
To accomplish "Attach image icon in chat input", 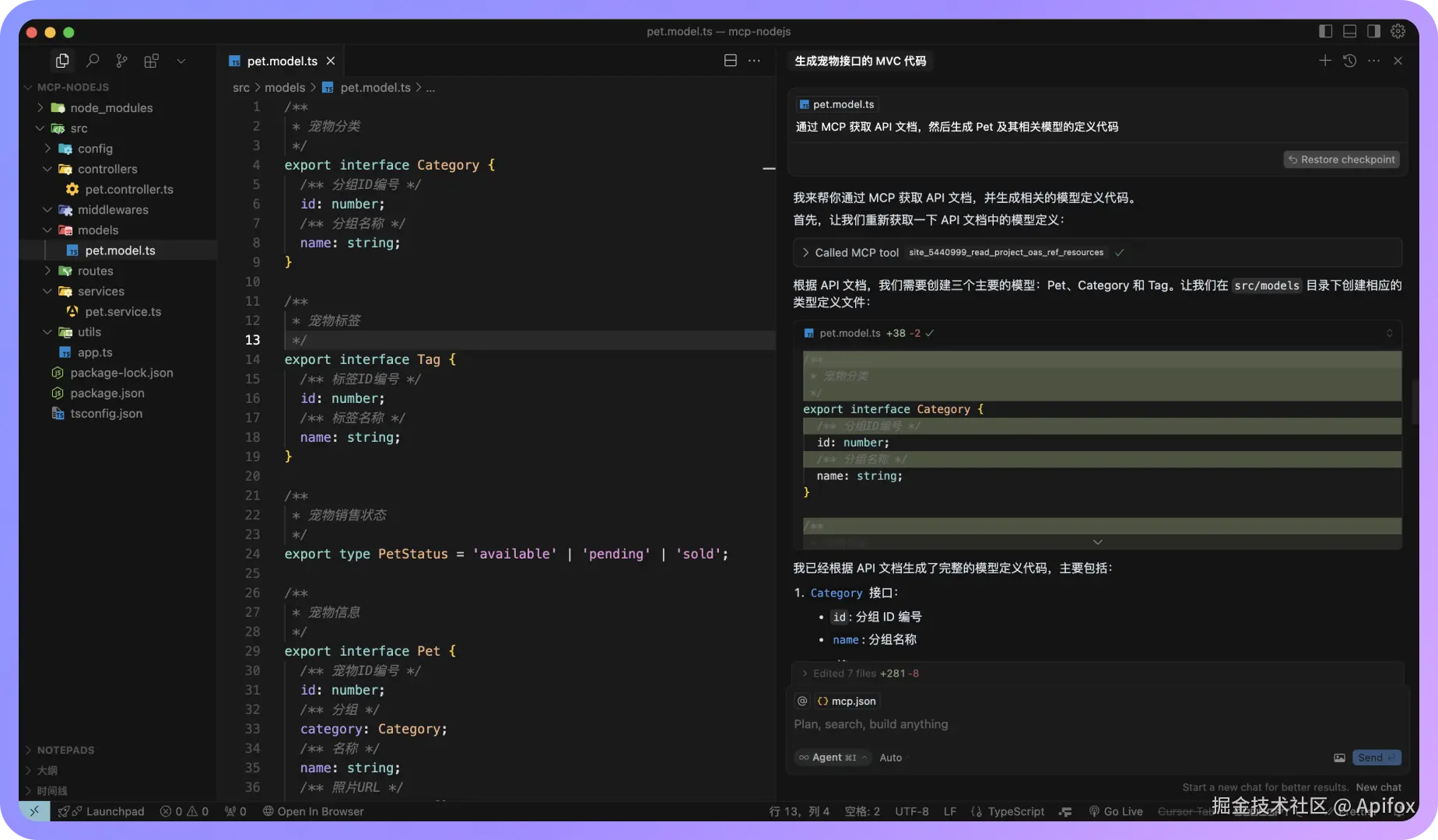I will [1339, 758].
